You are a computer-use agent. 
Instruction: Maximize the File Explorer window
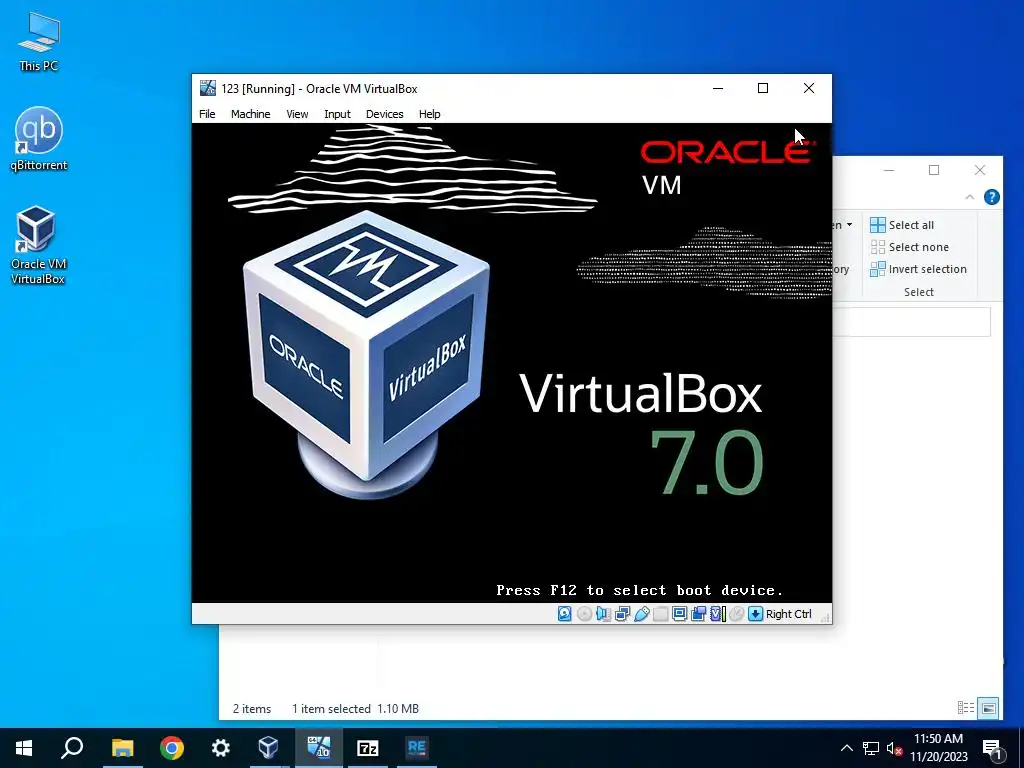point(934,170)
